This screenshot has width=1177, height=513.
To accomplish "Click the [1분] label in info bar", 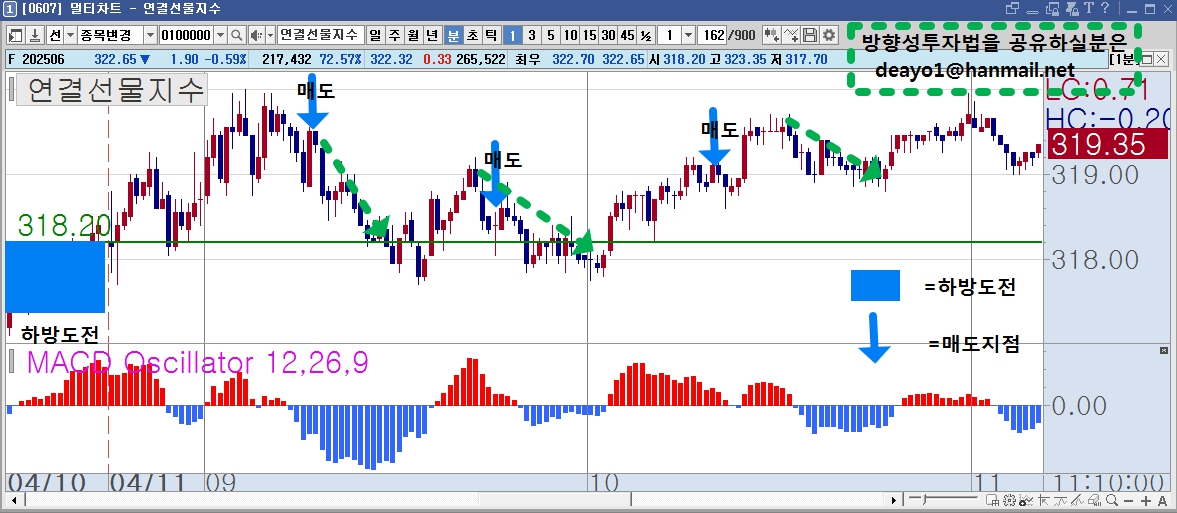I will pos(1124,59).
